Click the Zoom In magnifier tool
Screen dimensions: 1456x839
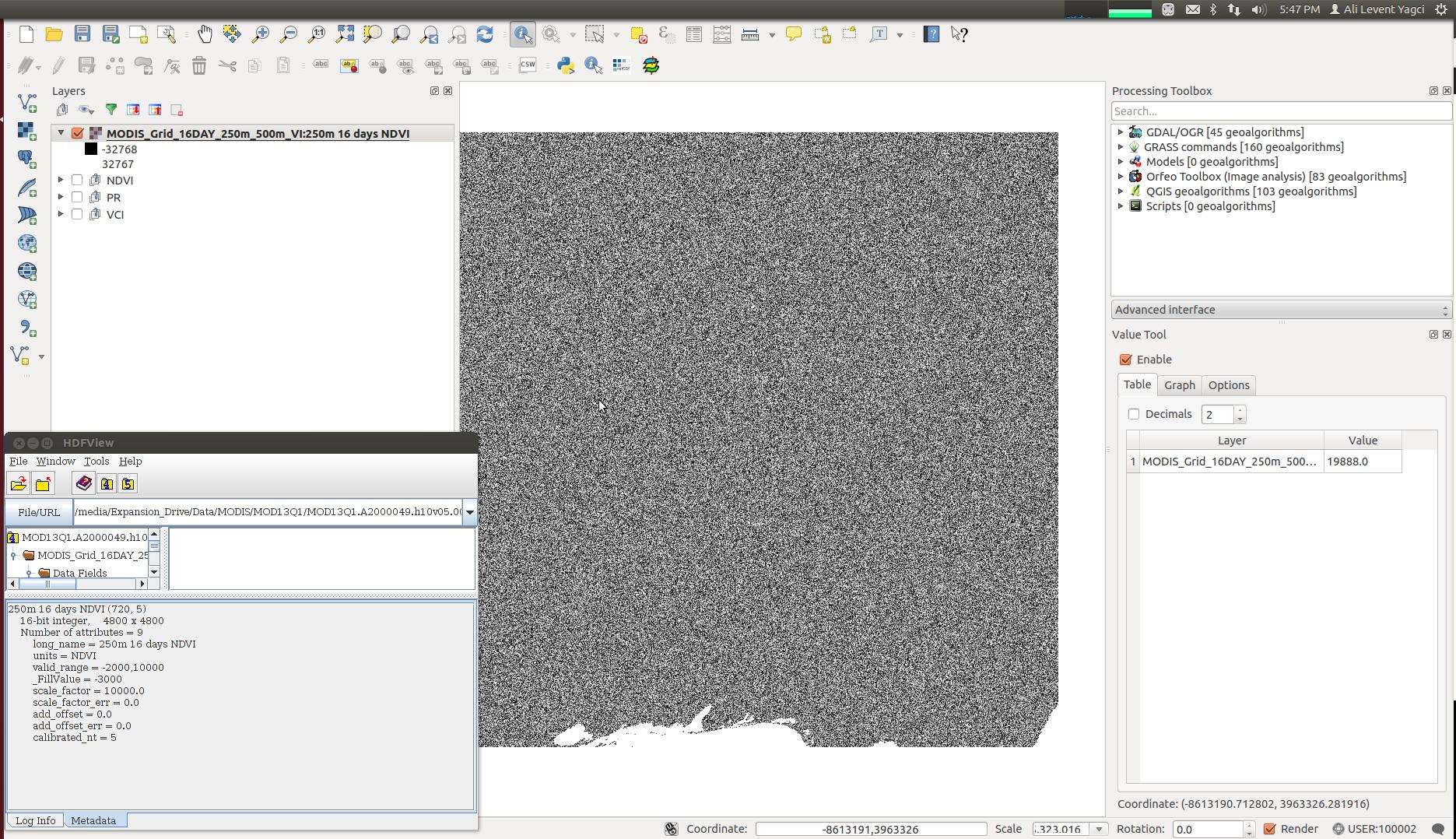point(260,34)
